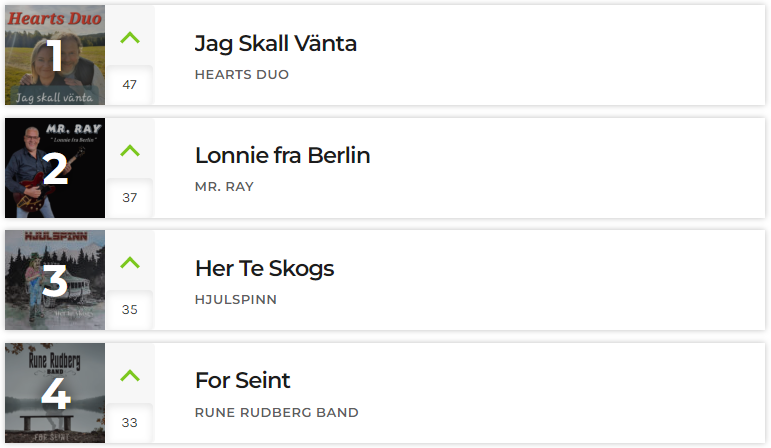771x448 pixels.
Task: Open the song title Lonnie fra Berlin
Action: click(282, 155)
